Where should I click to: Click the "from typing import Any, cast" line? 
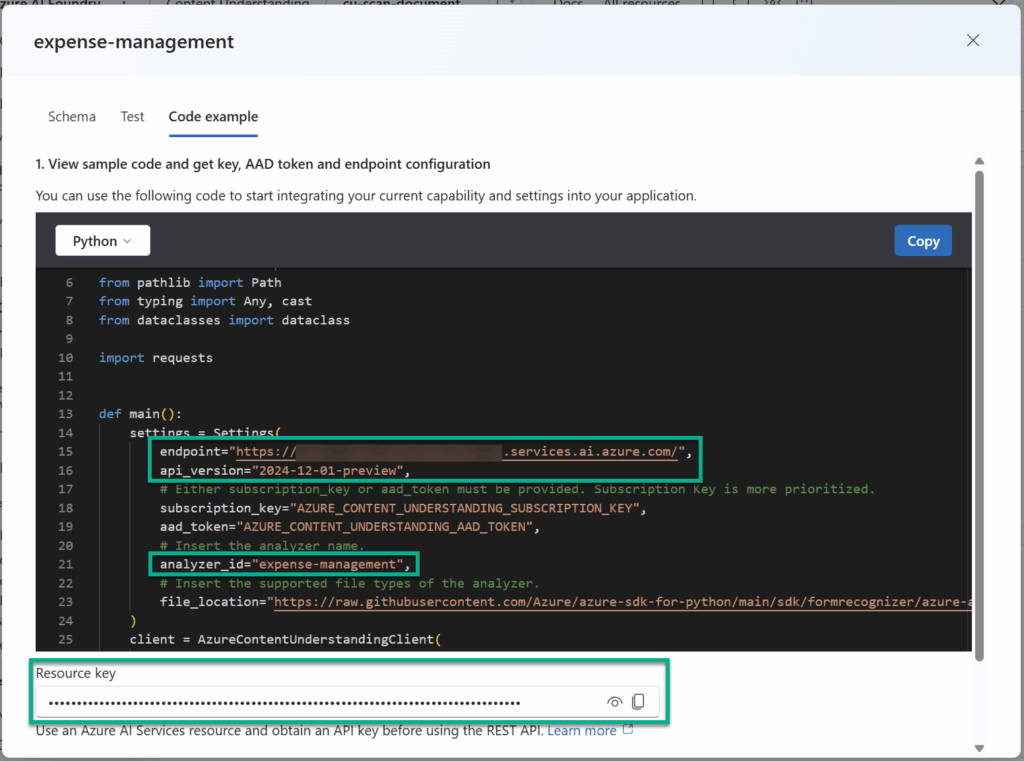[205, 301]
